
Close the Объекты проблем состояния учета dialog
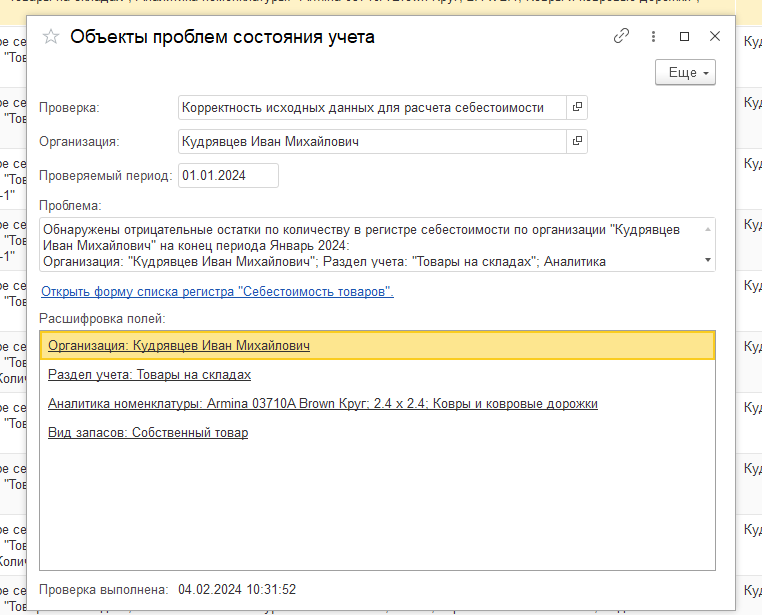point(715,36)
